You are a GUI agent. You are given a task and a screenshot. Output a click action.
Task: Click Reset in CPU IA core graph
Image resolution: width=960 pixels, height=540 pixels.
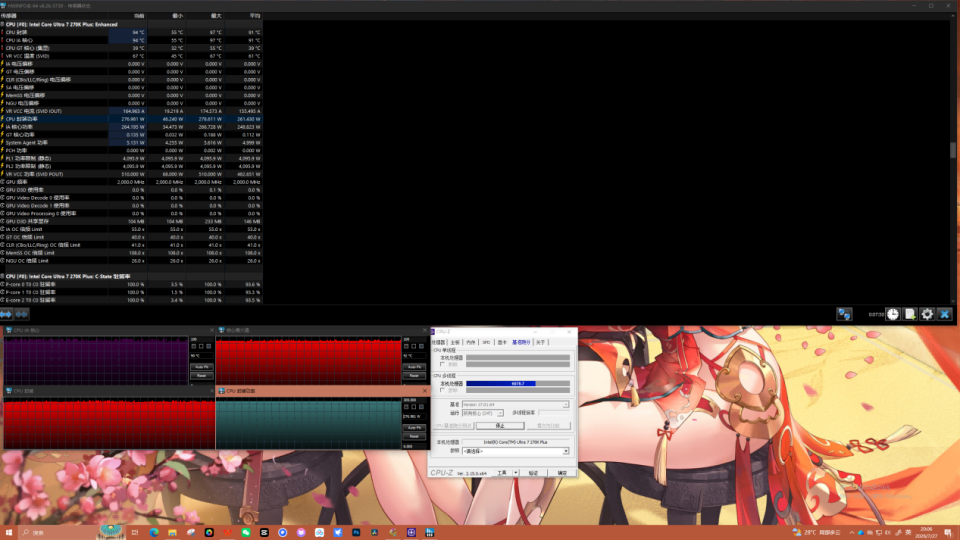[201, 375]
